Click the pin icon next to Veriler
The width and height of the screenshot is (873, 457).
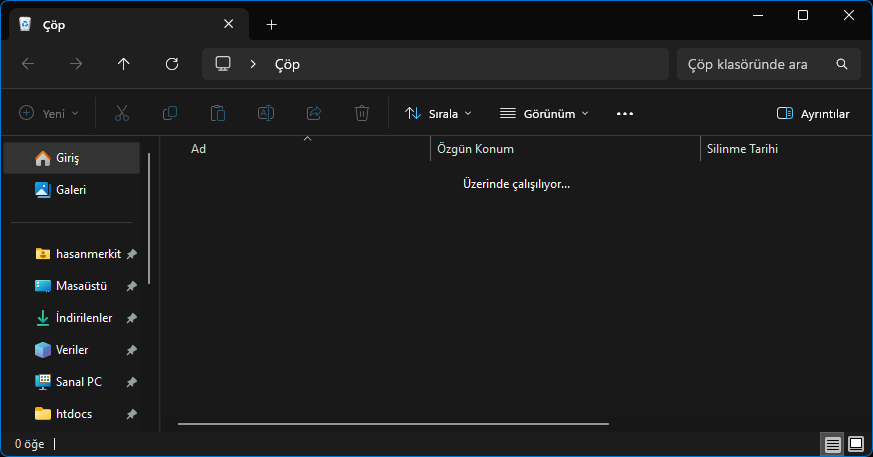tap(131, 350)
